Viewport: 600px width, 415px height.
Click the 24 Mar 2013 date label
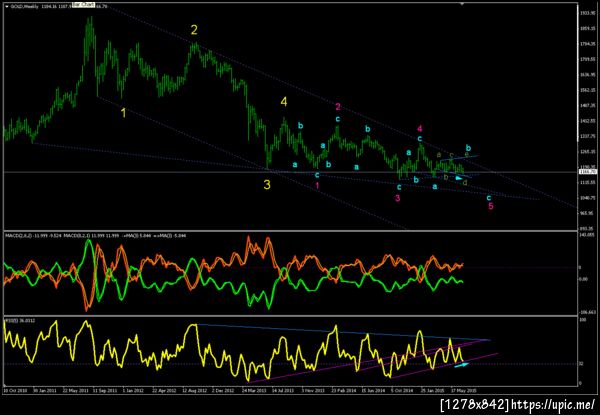[253, 391]
